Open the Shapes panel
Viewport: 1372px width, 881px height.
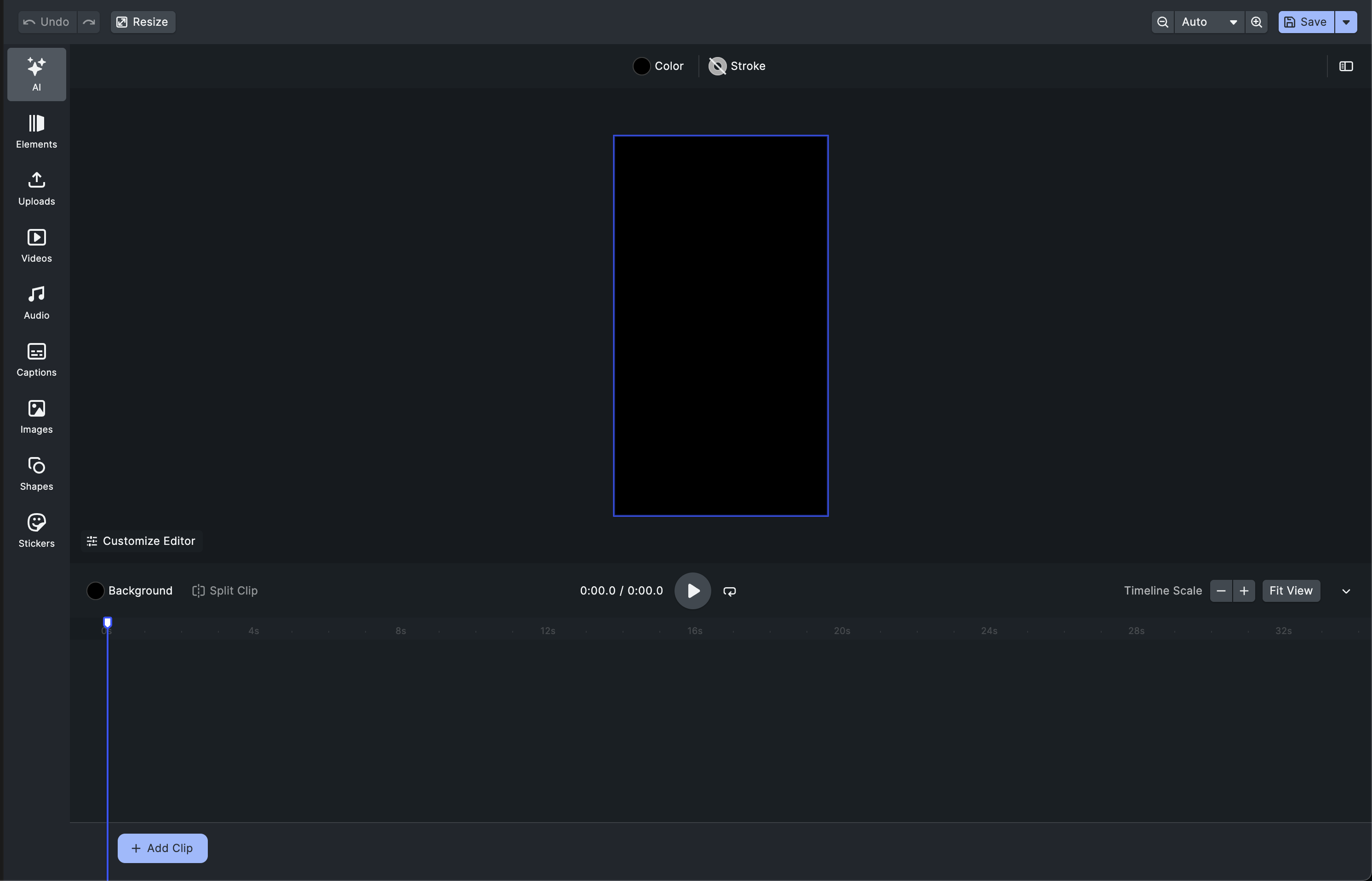coord(36,473)
